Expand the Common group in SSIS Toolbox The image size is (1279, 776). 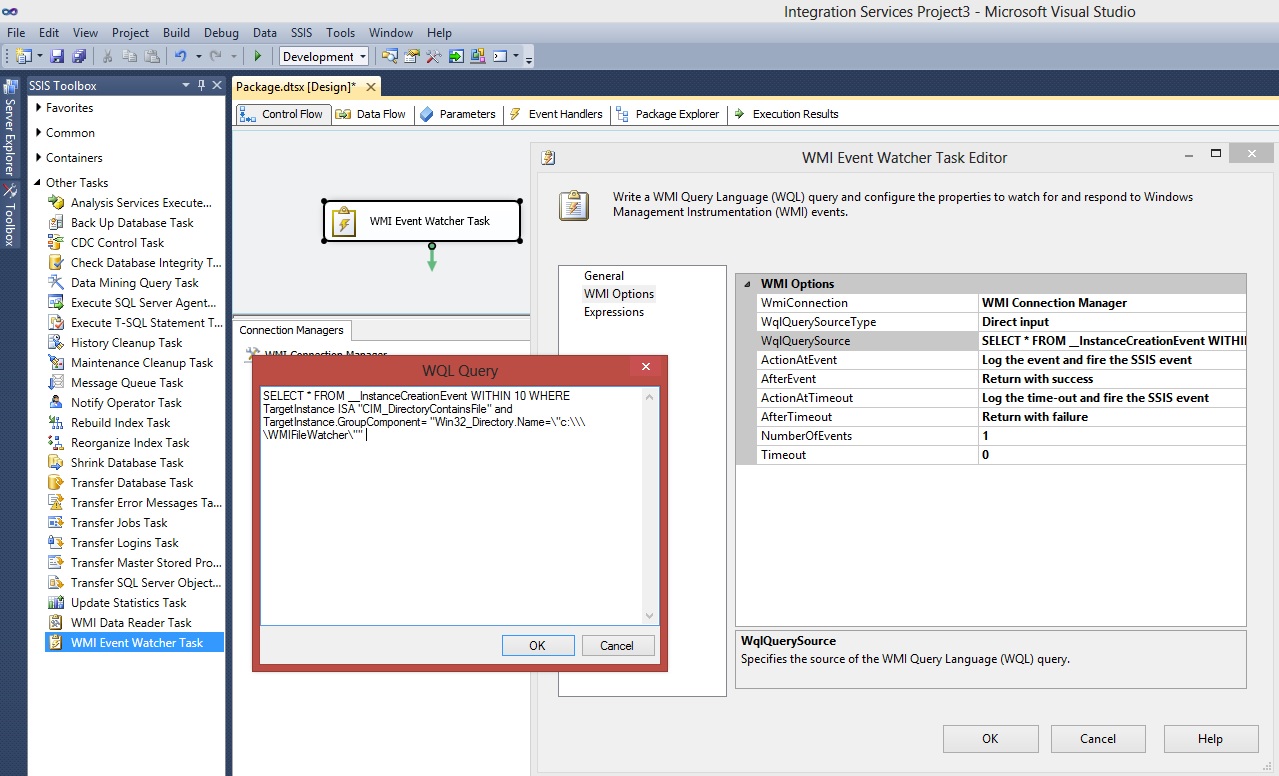click(39, 133)
